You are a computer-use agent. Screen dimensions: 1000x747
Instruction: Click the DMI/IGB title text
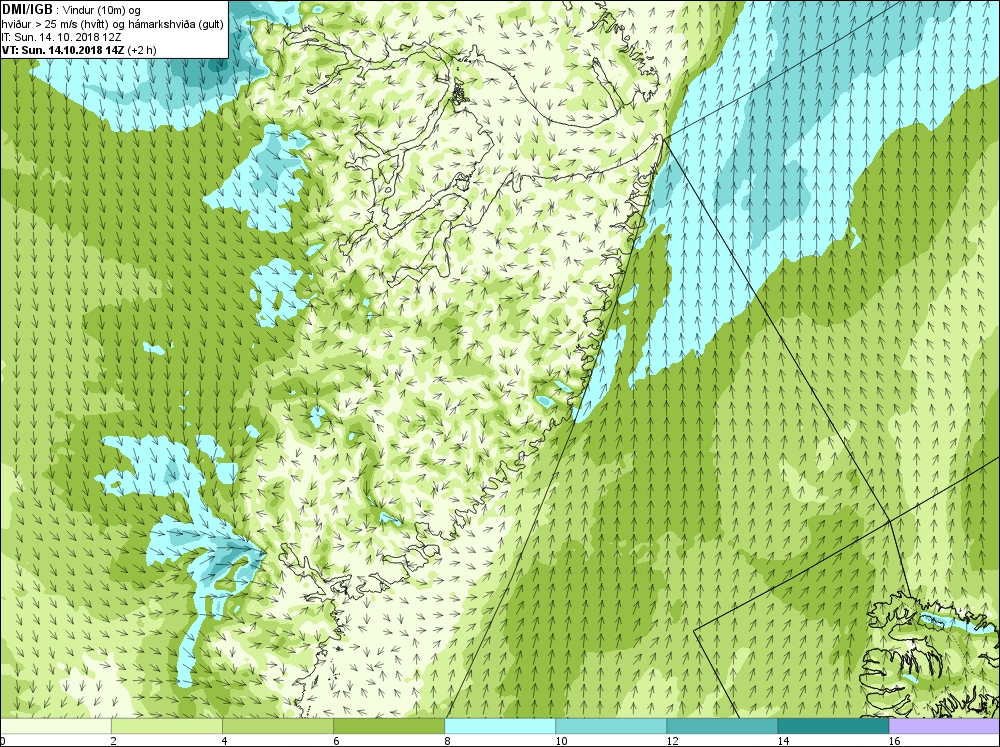click(27, 10)
